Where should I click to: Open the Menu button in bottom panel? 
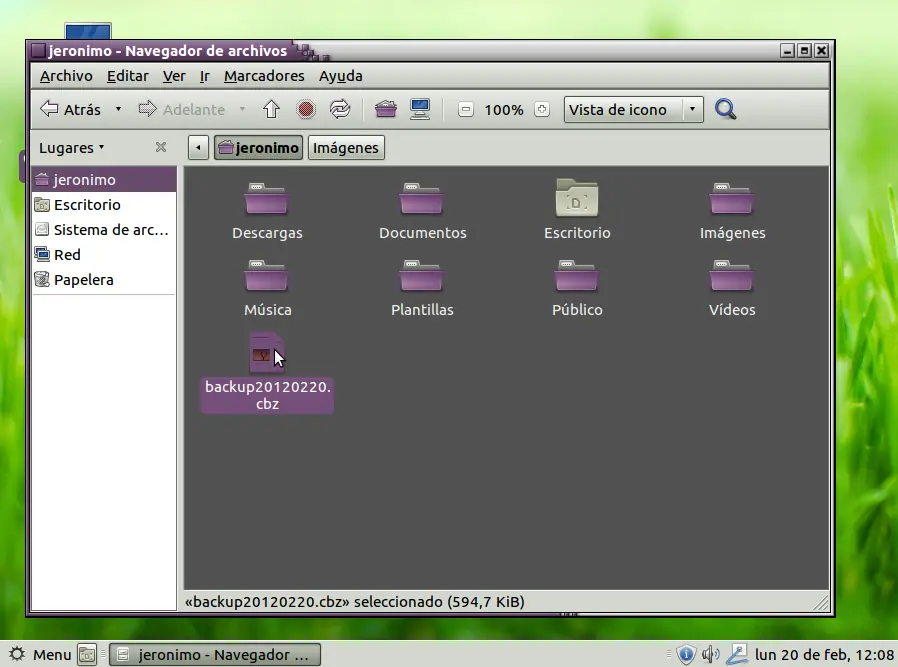point(40,654)
